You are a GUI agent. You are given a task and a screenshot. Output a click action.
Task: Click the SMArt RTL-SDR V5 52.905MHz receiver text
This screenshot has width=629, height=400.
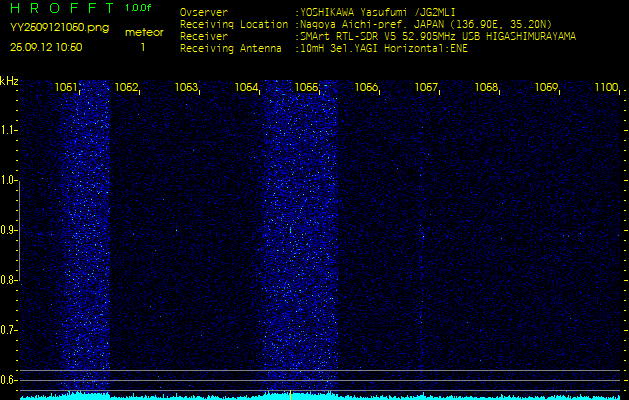(x=438, y=37)
